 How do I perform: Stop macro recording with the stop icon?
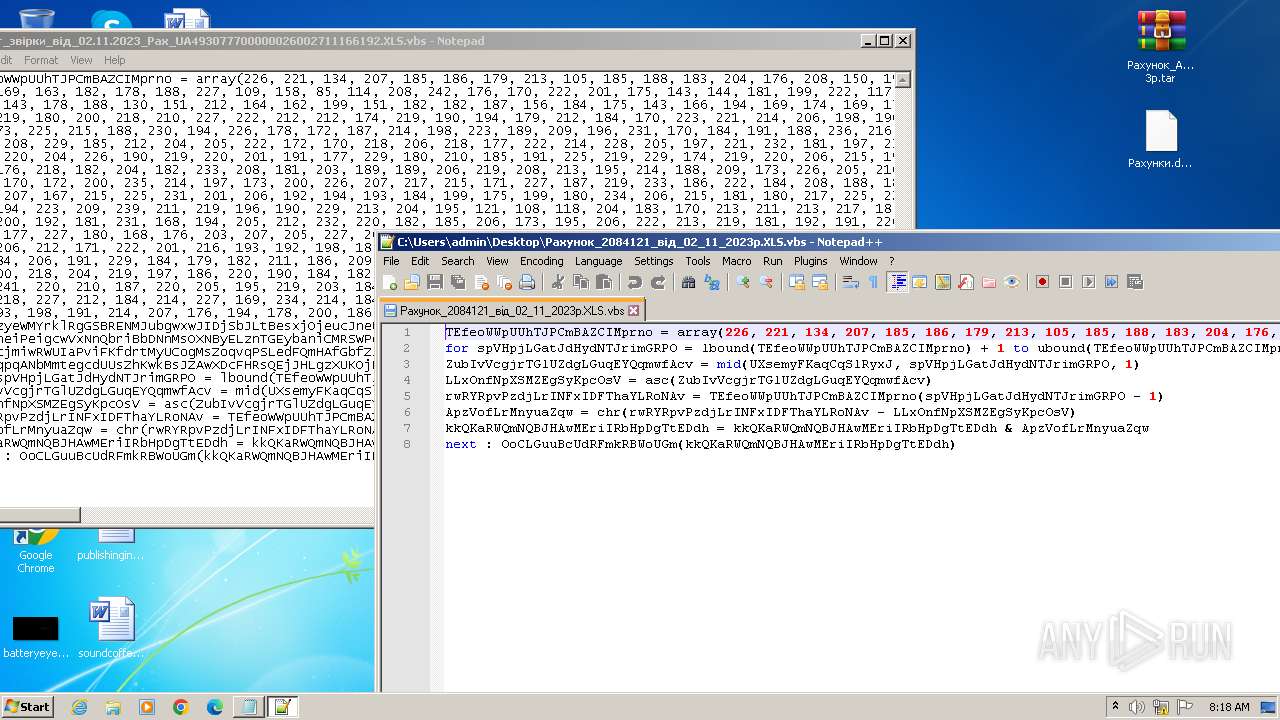tap(1065, 282)
